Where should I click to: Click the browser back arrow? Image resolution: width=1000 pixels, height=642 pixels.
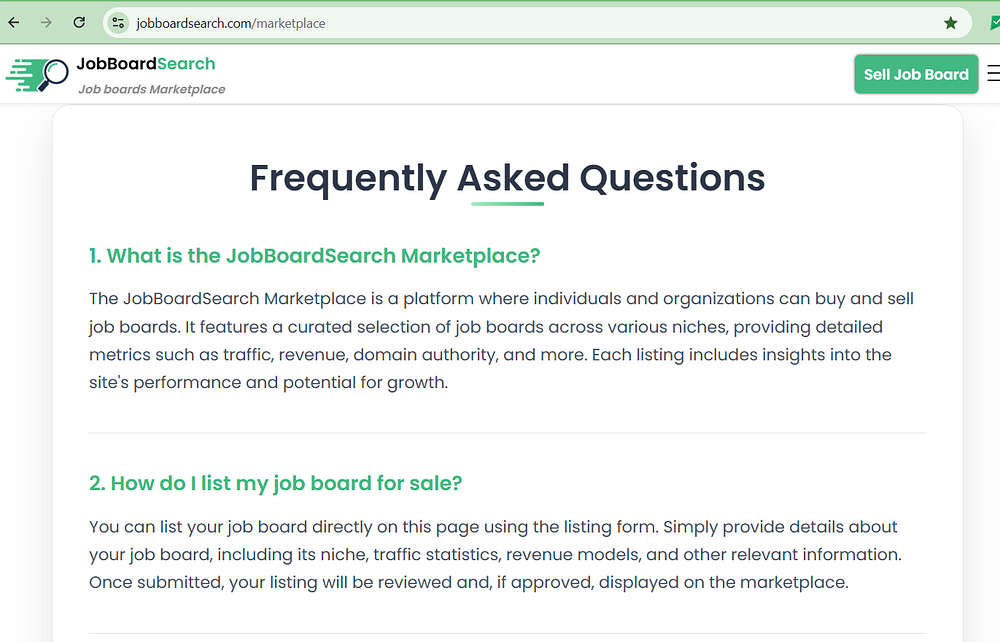pyautogui.click(x=14, y=22)
